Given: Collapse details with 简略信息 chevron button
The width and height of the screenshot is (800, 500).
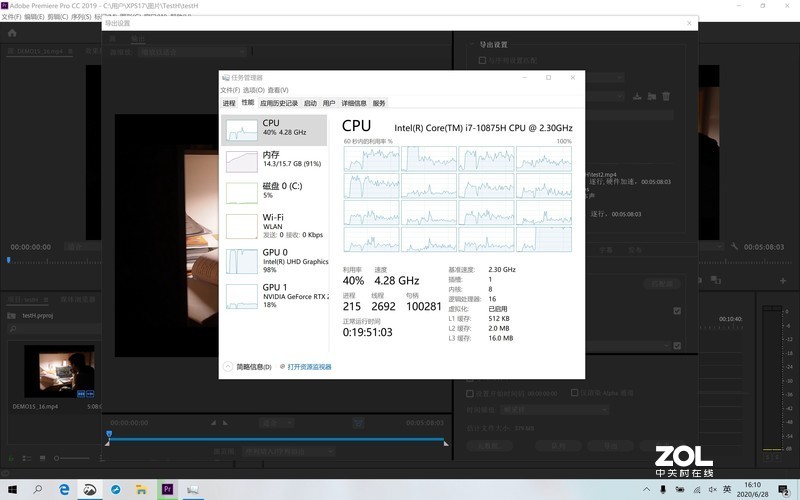Looking at the screenshot, I should point(227,367).
